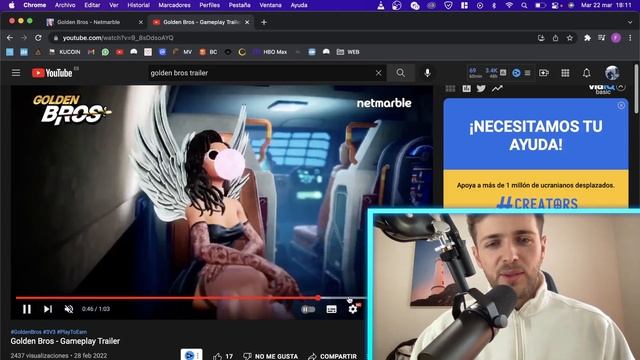
Task: Open Bluetooth status in menu bar
Action: (x=493, y=5)
